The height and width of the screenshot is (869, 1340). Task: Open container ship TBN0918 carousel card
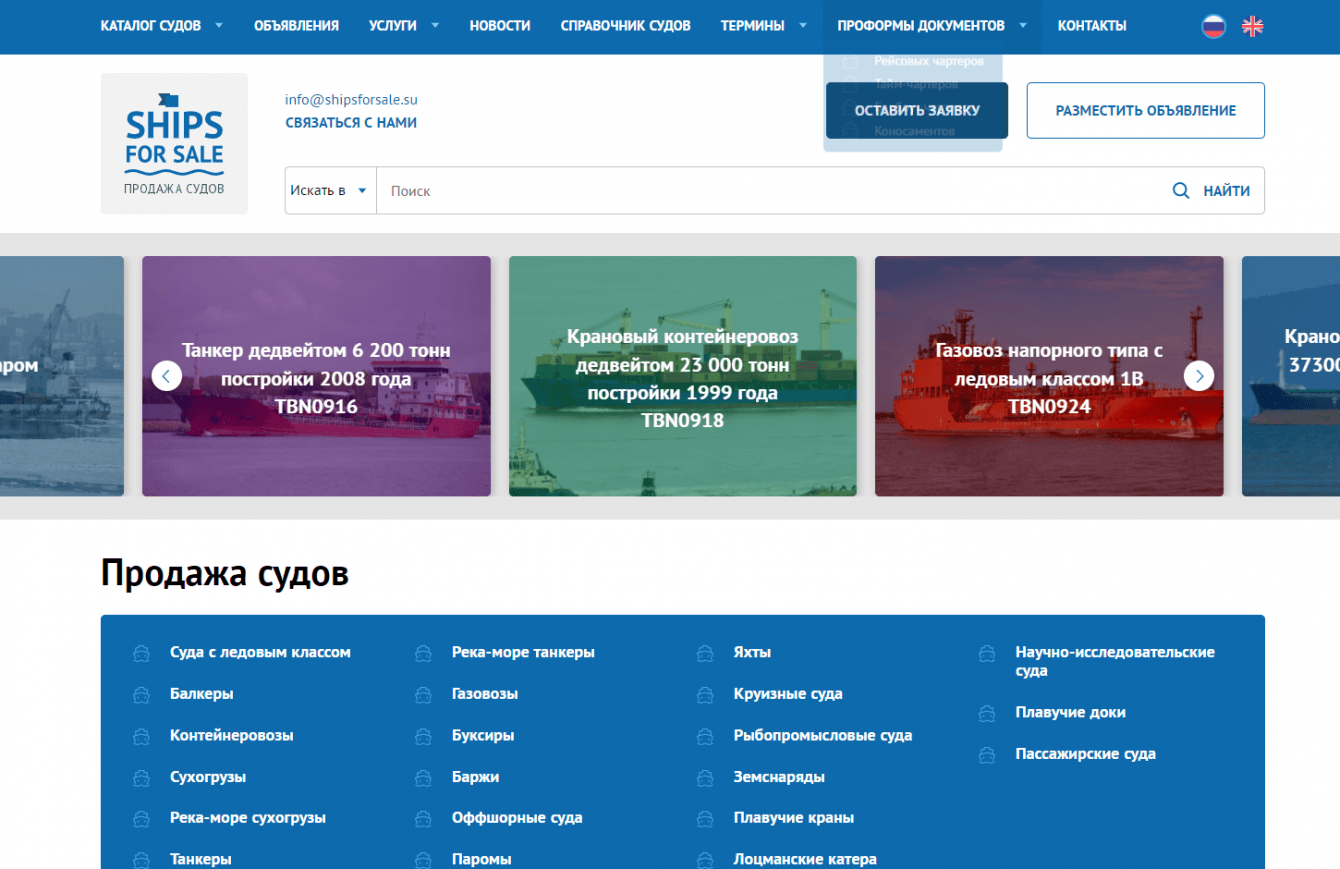683,376
